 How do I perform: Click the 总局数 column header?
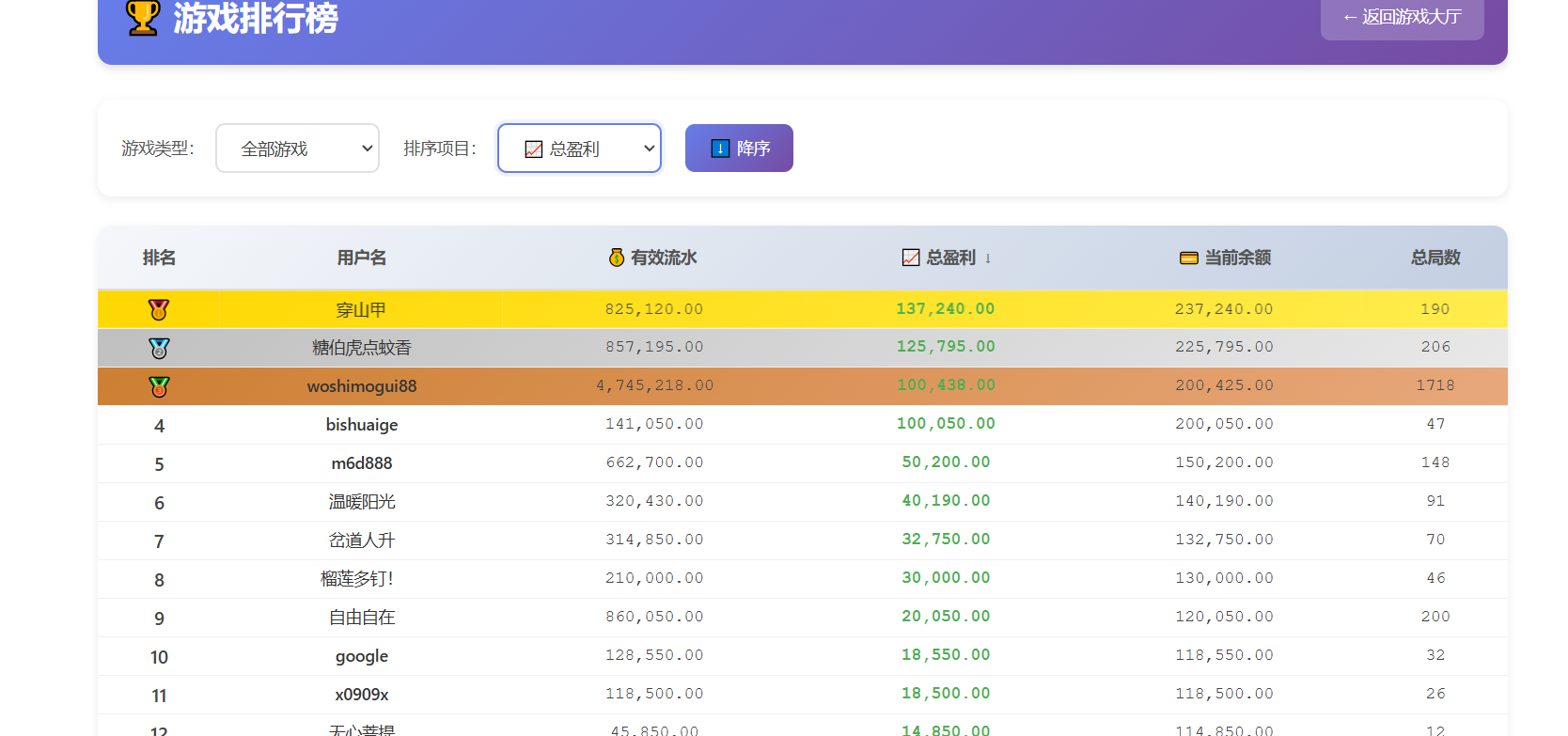[1435, 258]
